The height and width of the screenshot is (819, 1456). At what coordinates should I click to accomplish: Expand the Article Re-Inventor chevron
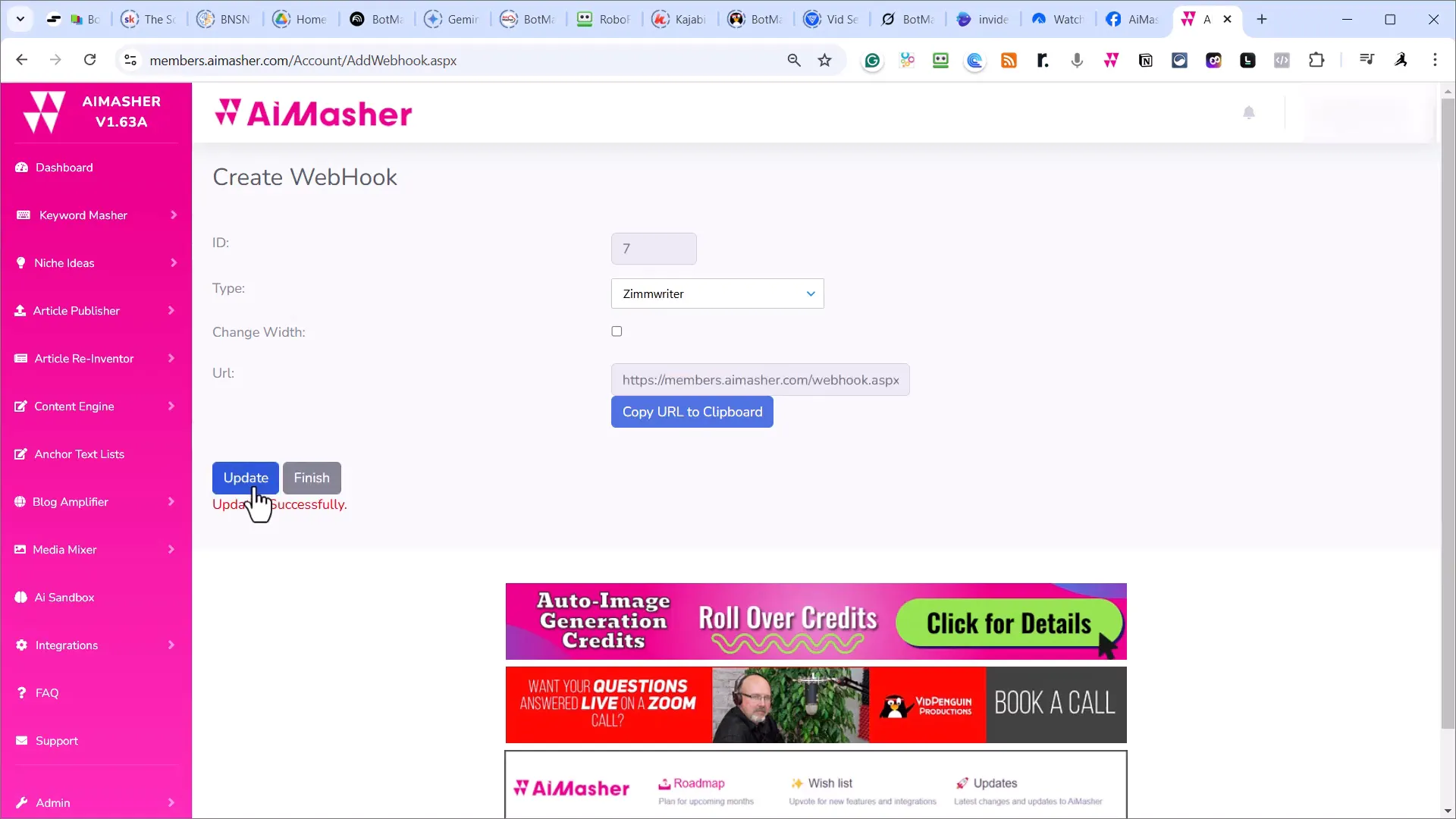point(171,359)
